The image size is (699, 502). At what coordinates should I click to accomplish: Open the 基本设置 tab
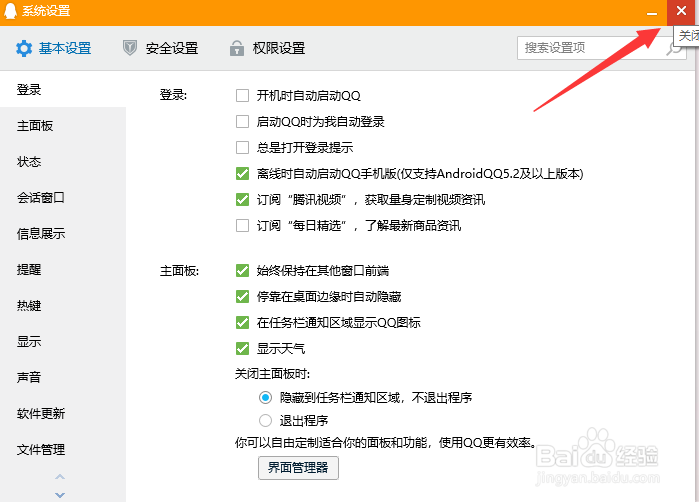point(53,48)
